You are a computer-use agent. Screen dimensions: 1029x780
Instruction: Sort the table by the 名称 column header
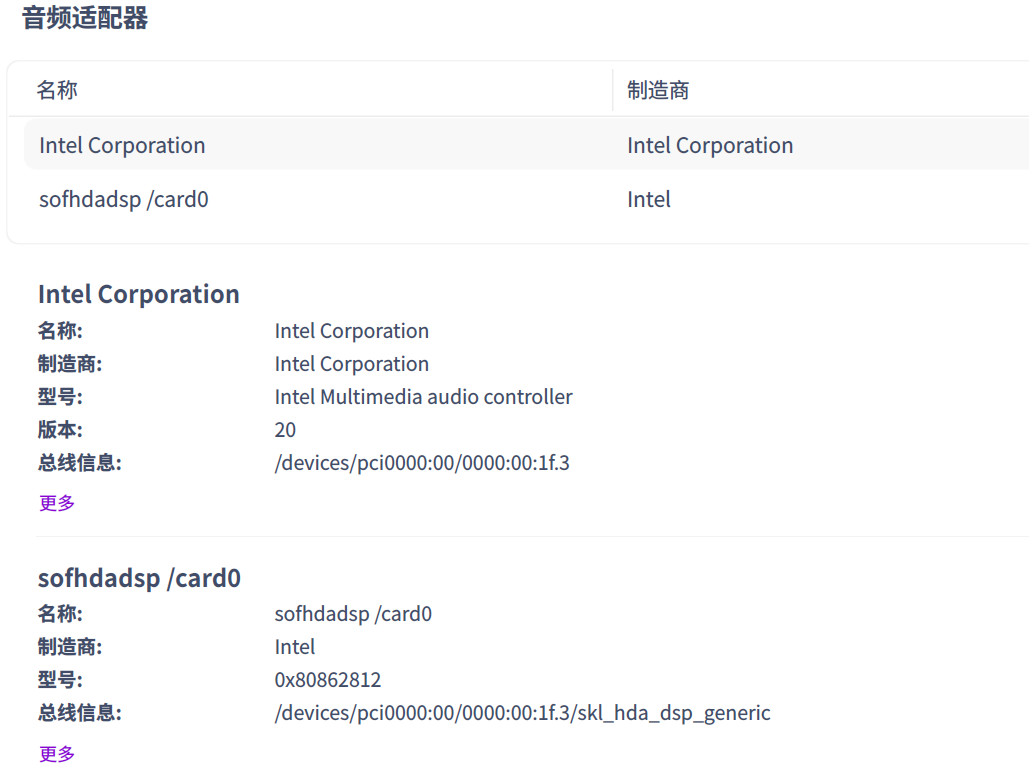pos(57,90)
